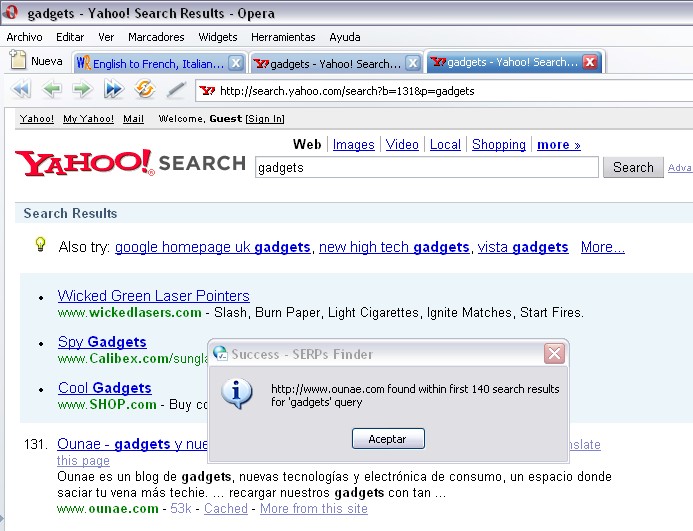The image size is (693, 531).
Task: Open the Ayuda menu
Action: coord(345,37)
